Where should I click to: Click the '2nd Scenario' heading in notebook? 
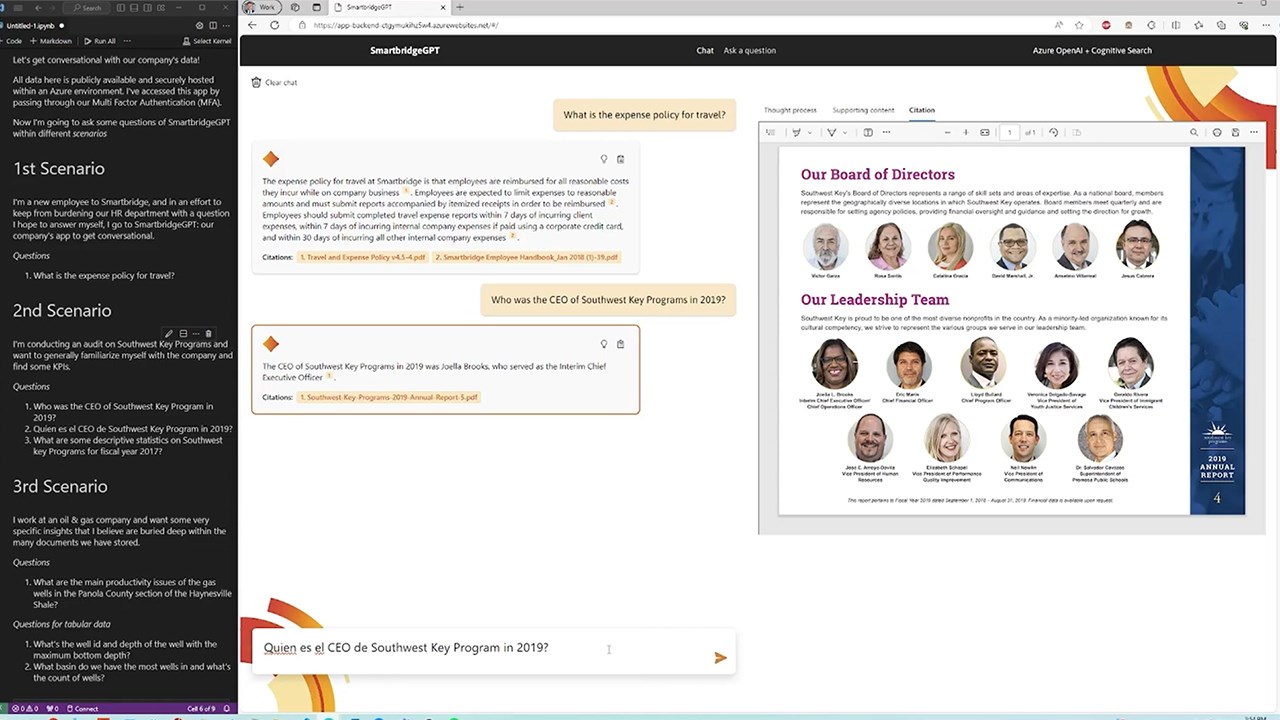62,311
